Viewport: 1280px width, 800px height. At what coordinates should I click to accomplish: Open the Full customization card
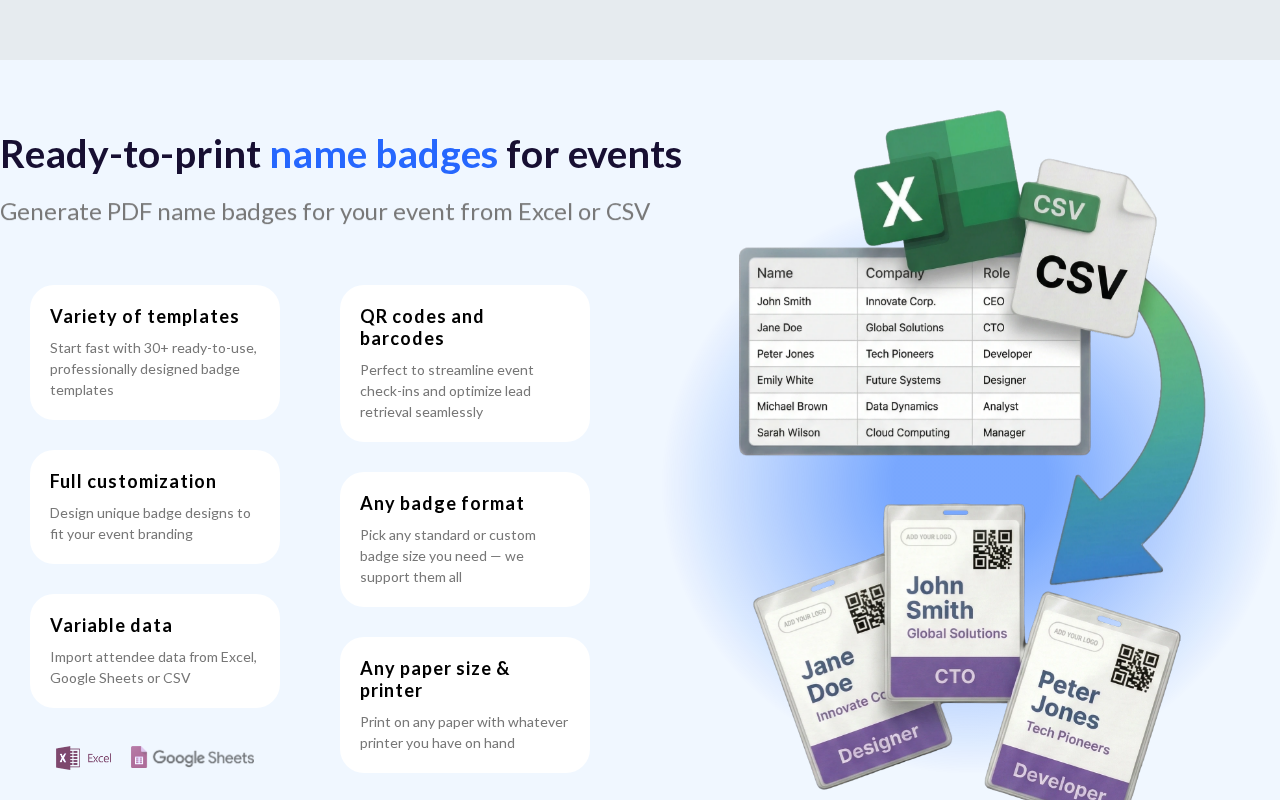[x=155, y=507]
